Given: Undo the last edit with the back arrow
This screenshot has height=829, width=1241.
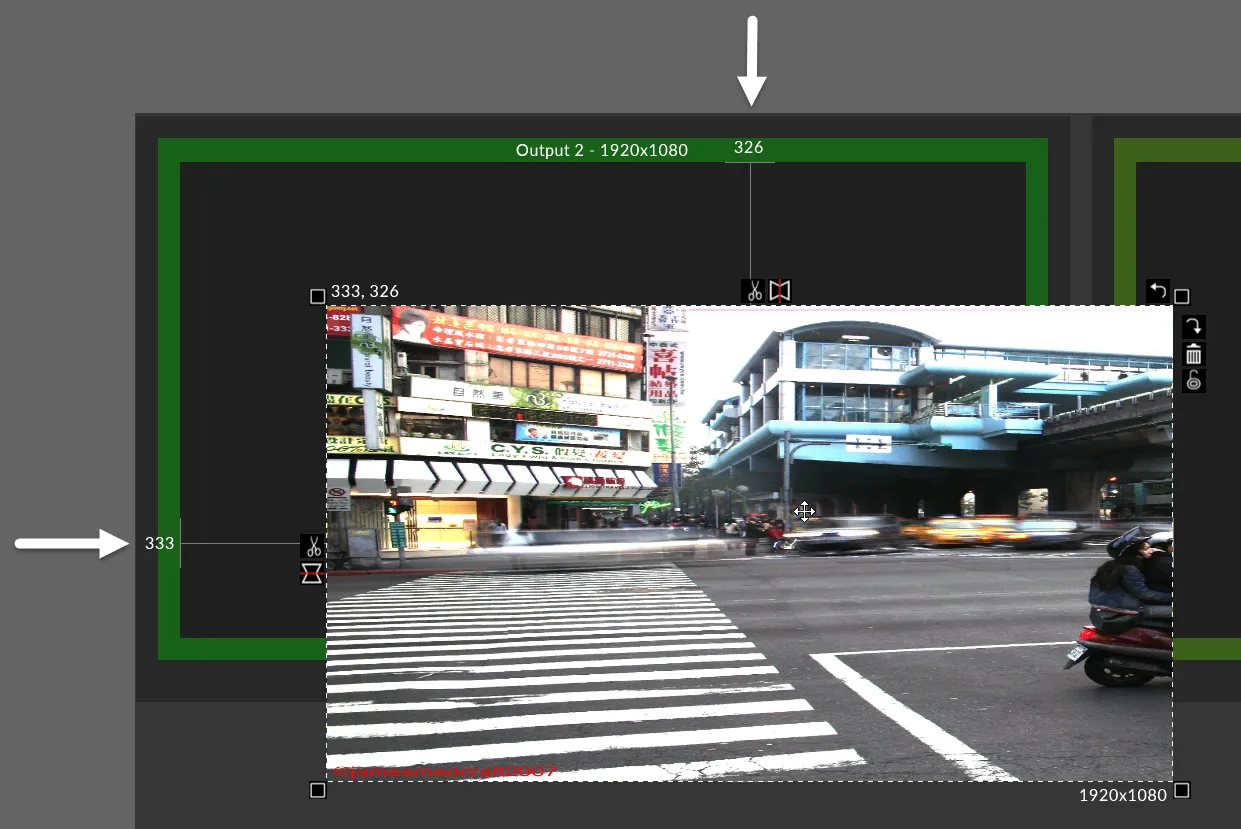Looking at the screenshot, I should pyautogui.click(x=1157, y=291).
